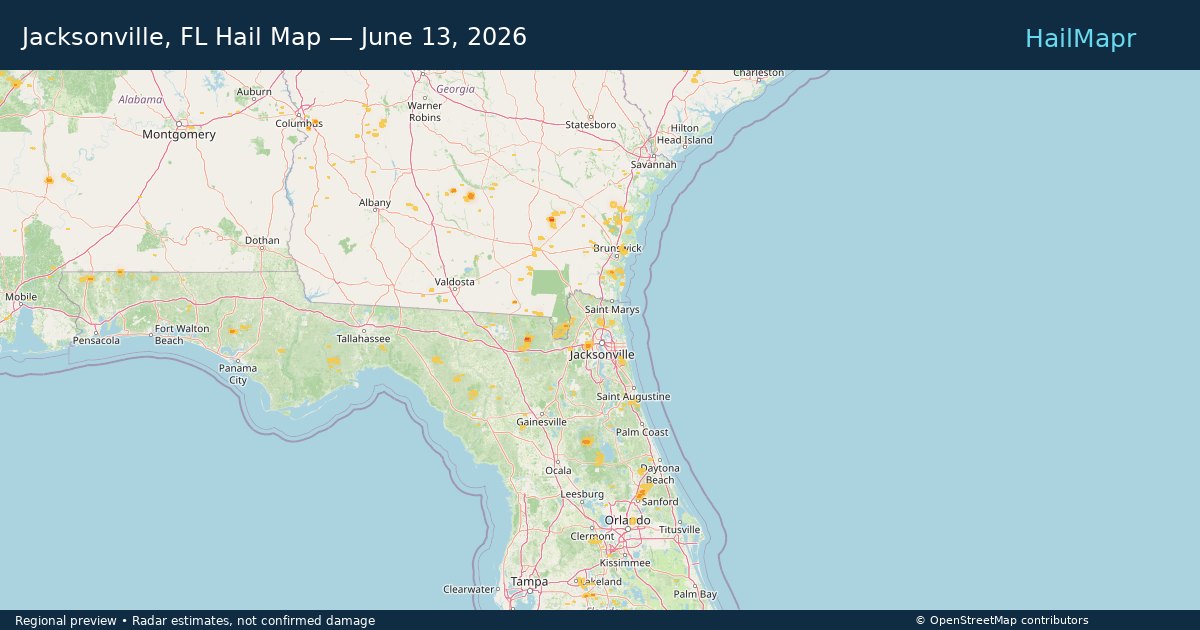Click the Regional preview radar estimates note

(195, 621)
